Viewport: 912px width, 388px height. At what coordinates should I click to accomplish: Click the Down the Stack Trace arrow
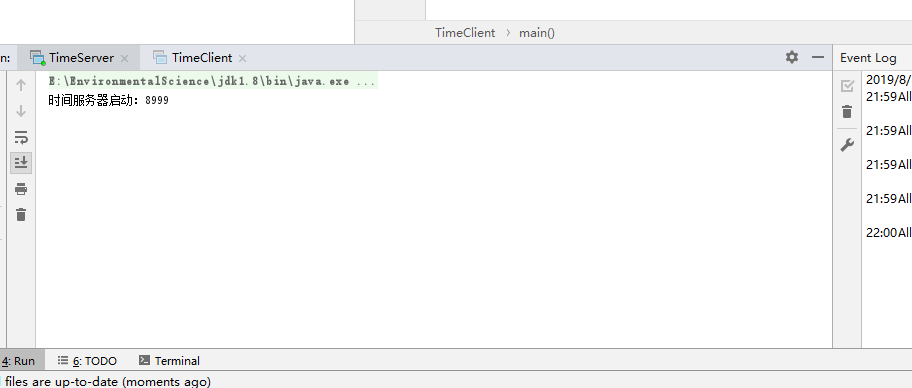pyautogui.click(x=21, y=111)
